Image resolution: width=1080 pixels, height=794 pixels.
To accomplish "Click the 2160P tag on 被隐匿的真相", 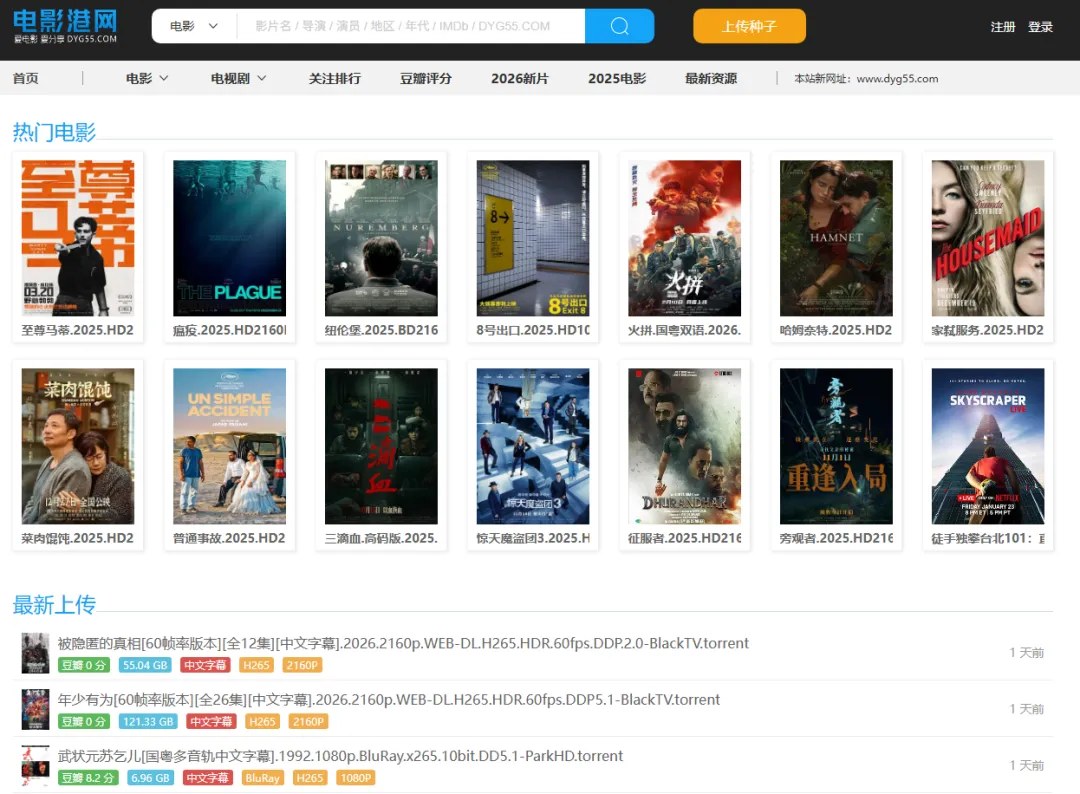I will [302, 665].
